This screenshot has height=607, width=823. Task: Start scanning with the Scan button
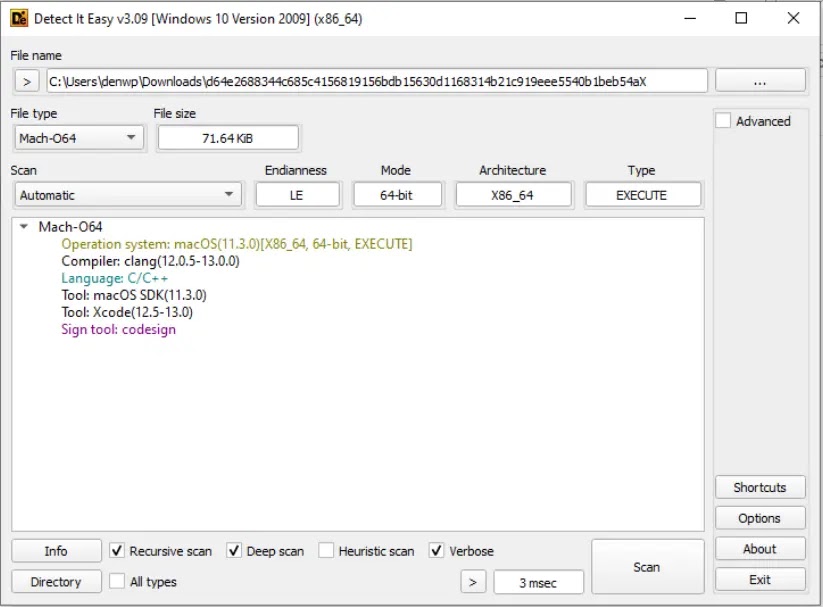click(647, 567)
